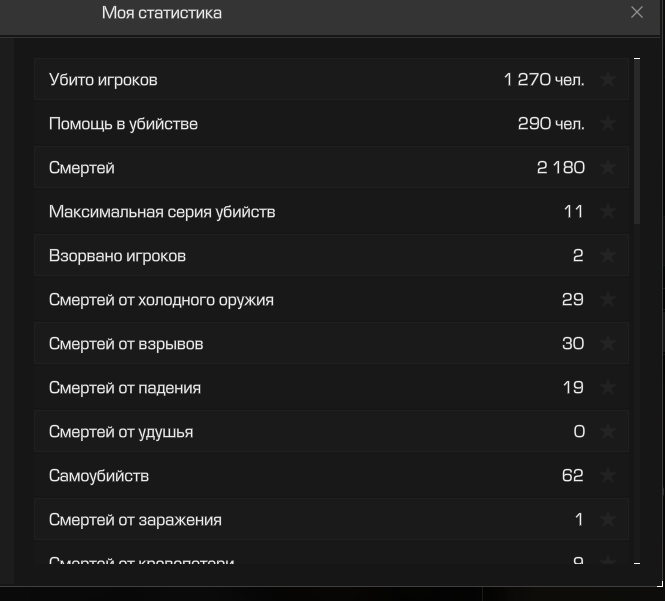665x601 pixels.
Task: Toggle favorite star for Убито игроков
Action: click(x=608, y=79)
